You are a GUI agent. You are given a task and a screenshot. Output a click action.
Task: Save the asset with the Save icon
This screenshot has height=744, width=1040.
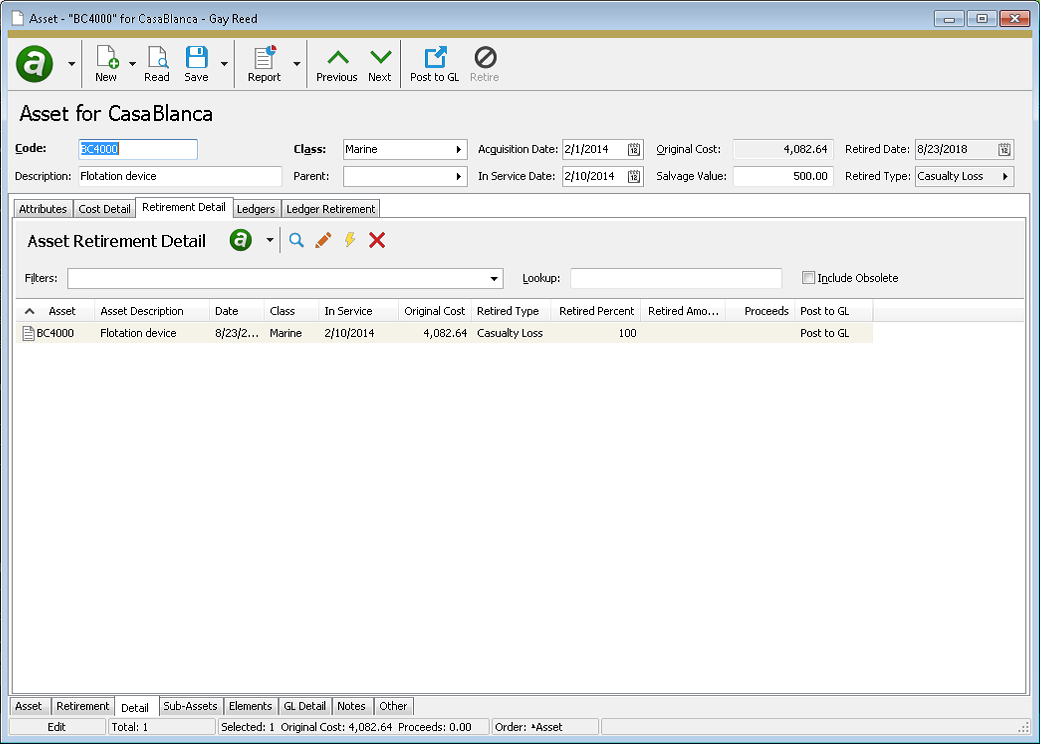[195, 62]
